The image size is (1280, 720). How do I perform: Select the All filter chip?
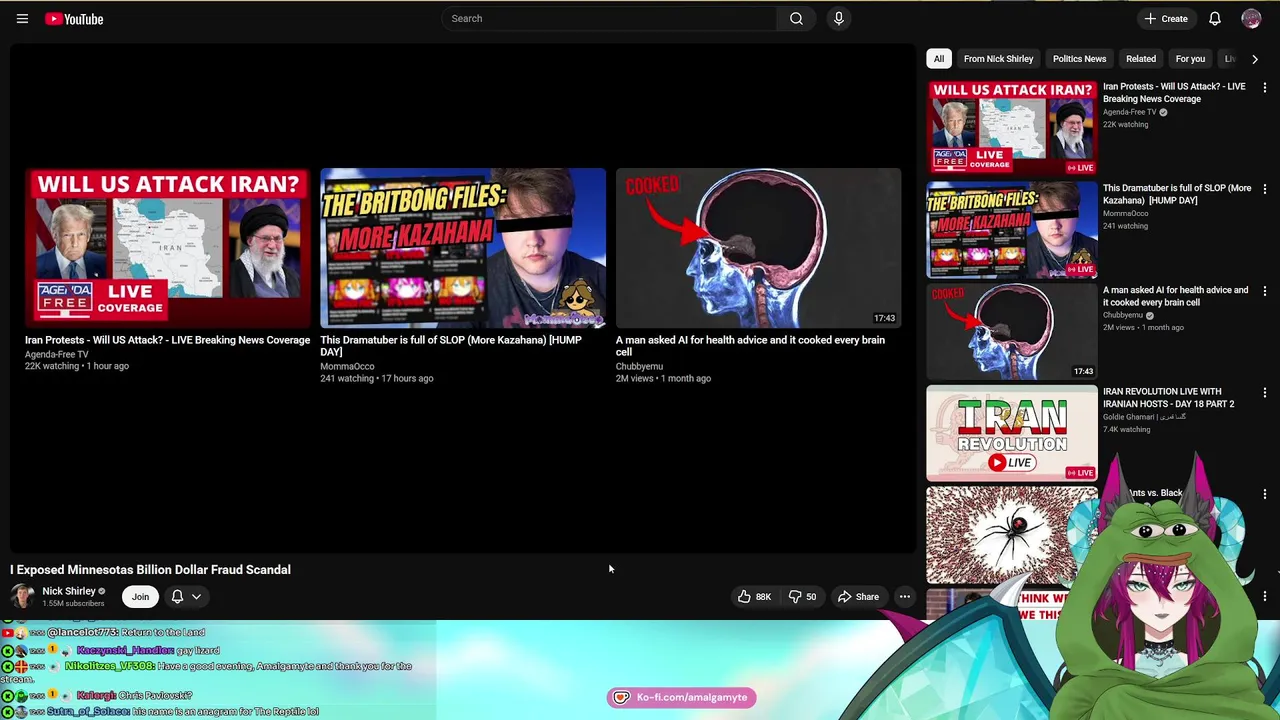938,59
